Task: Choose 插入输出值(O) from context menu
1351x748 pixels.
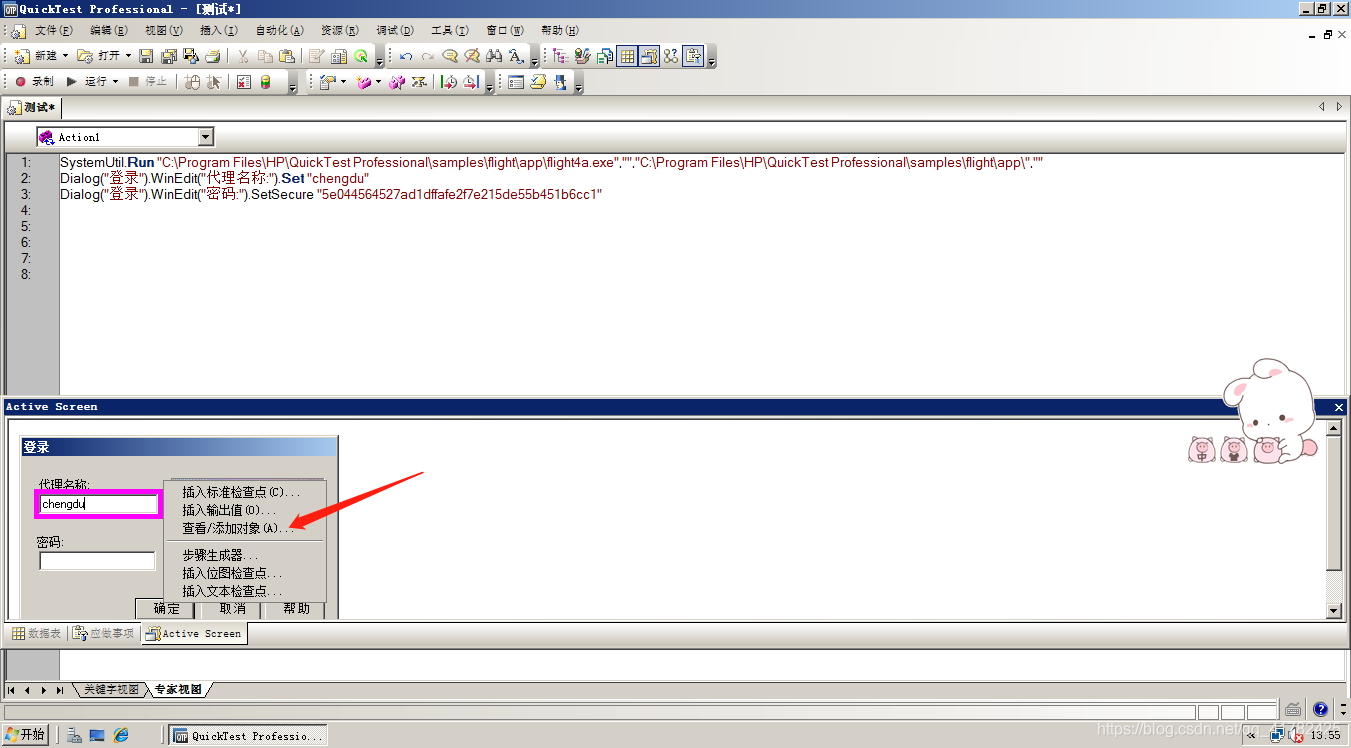Action: (245, 510)
